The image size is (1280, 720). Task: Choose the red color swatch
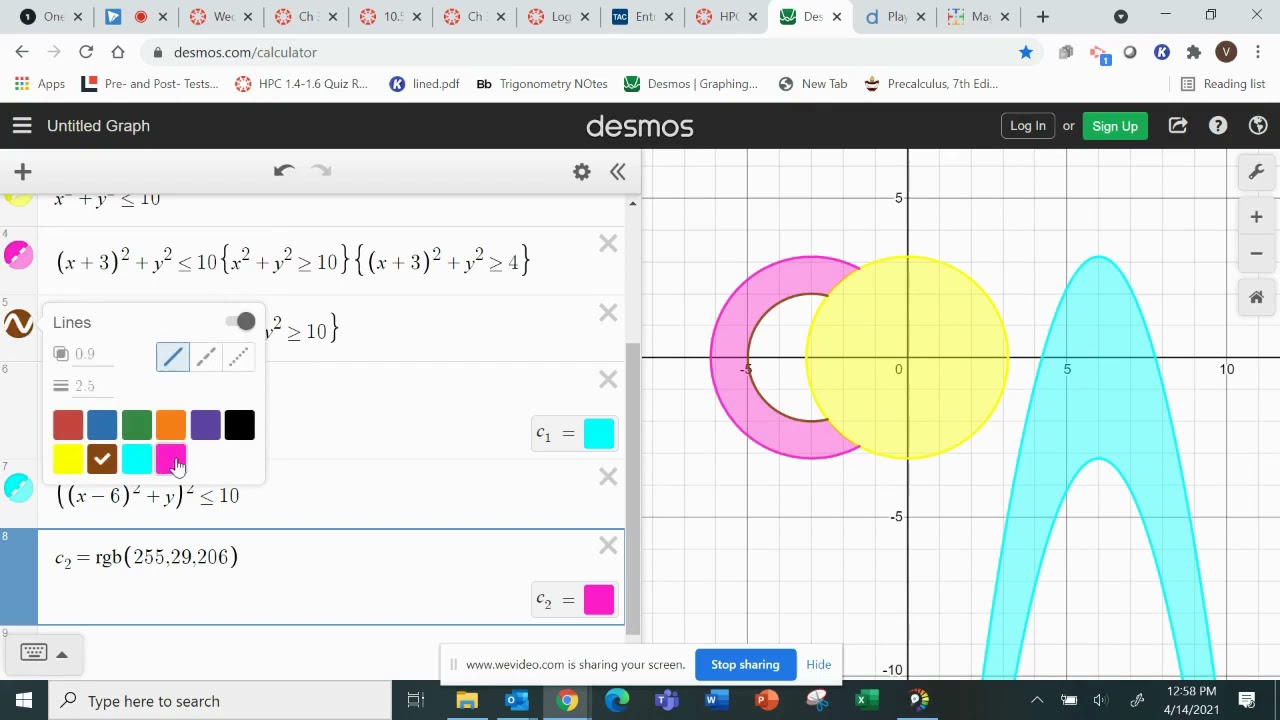click(x=68, y=425)
